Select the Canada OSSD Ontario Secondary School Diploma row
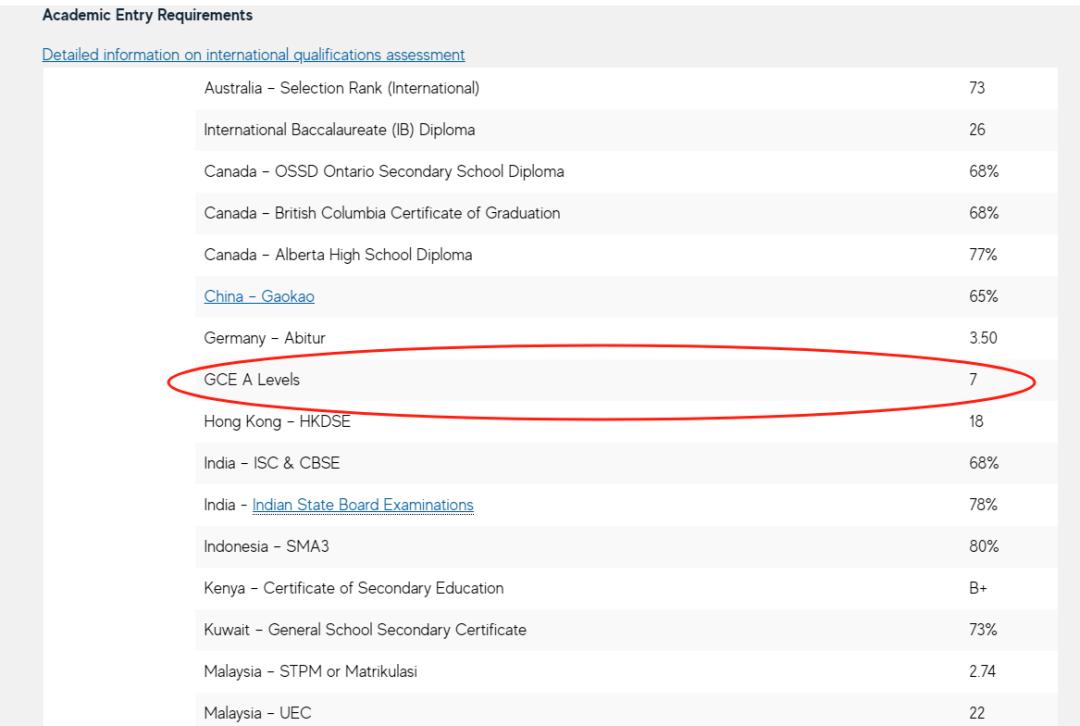This screenshot has height=726, width=1080. click(x=384, y=172)
